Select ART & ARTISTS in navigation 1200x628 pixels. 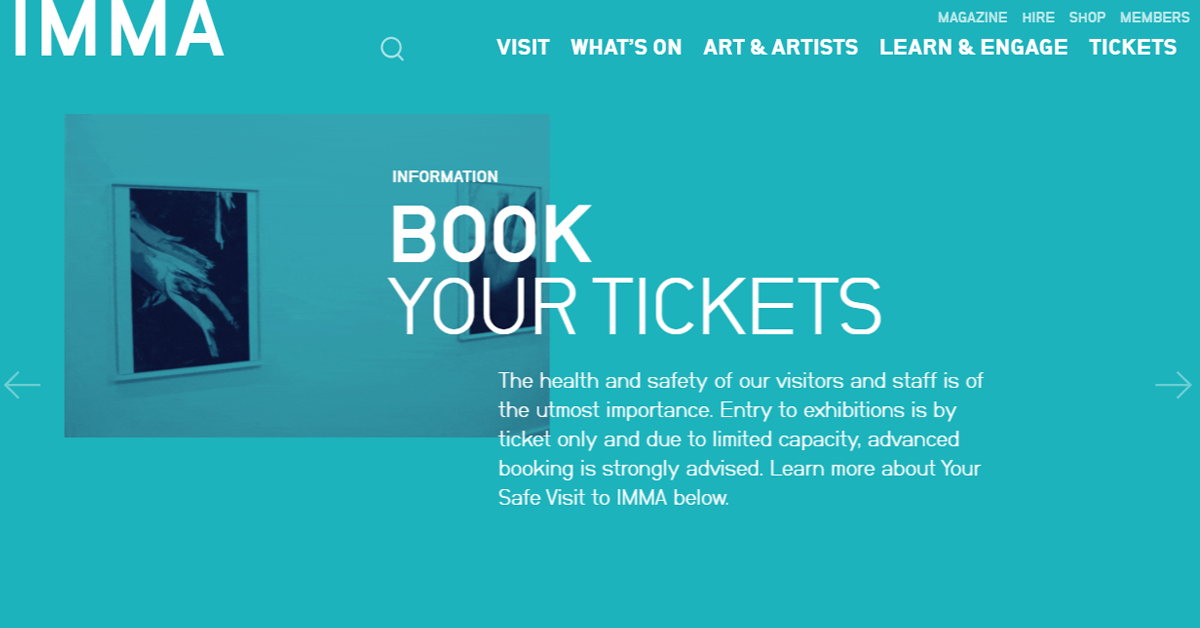click(x=780, y=47)
